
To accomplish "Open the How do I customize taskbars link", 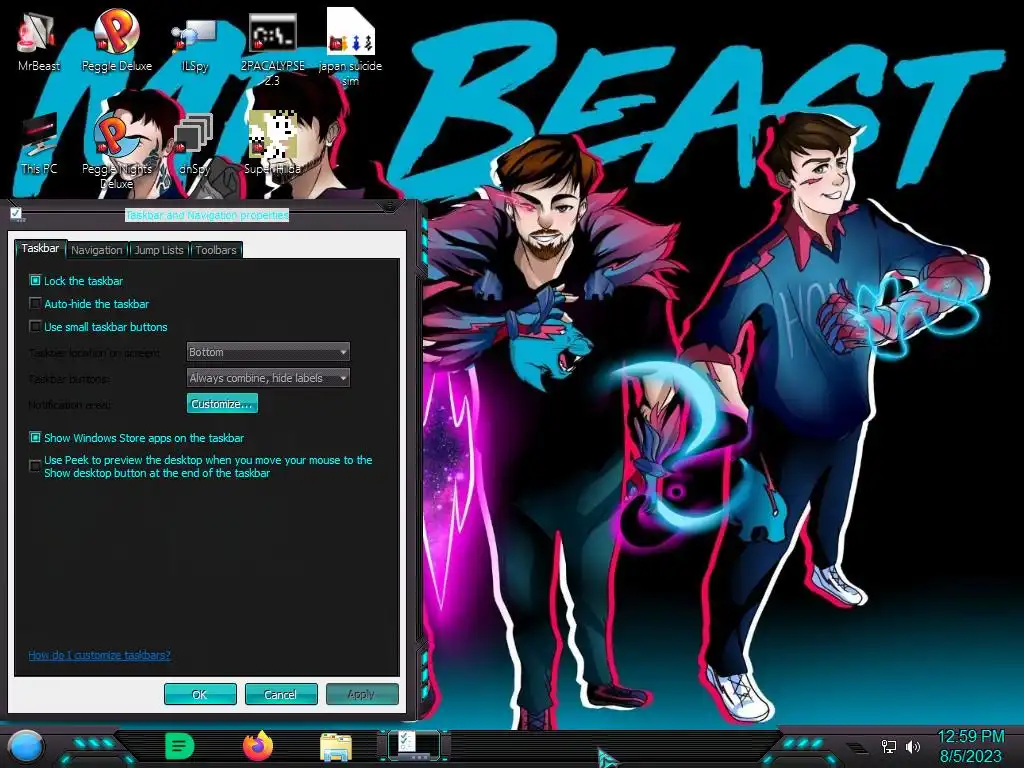I will coord(99,655).
